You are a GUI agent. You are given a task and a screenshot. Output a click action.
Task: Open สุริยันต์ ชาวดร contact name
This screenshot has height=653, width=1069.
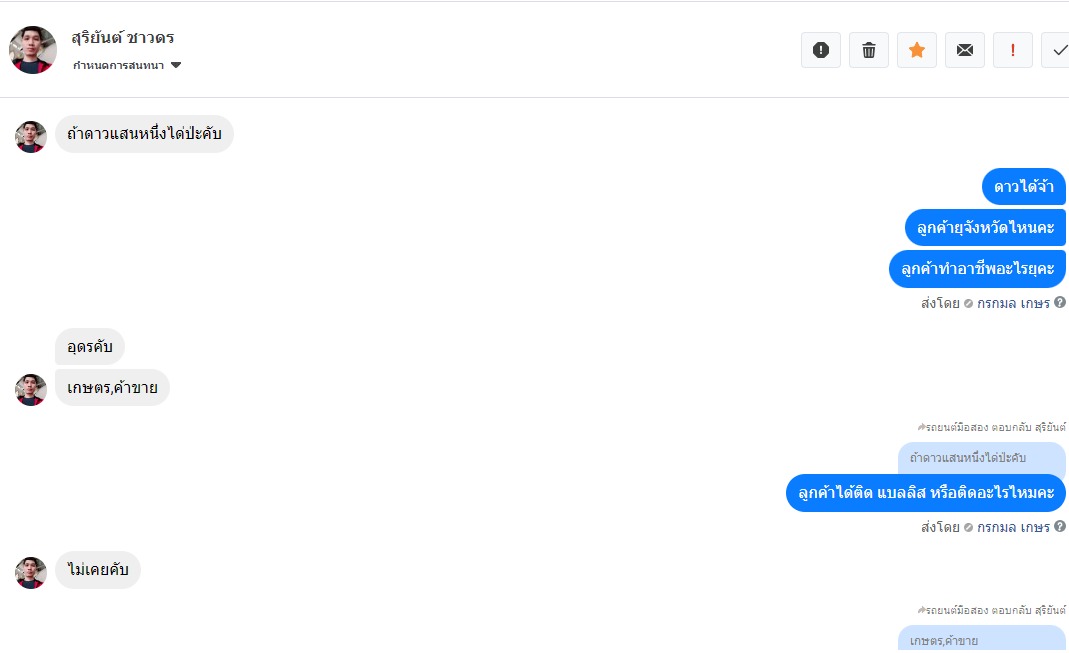click(123, 38)
